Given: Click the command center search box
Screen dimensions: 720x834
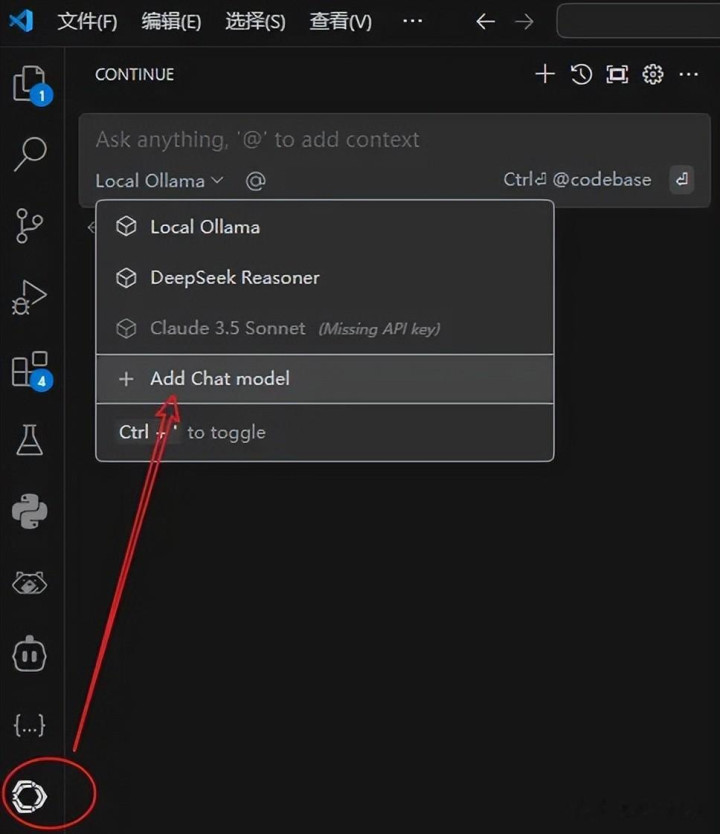Looking at the screenshot, I should (x=638, y=21).
